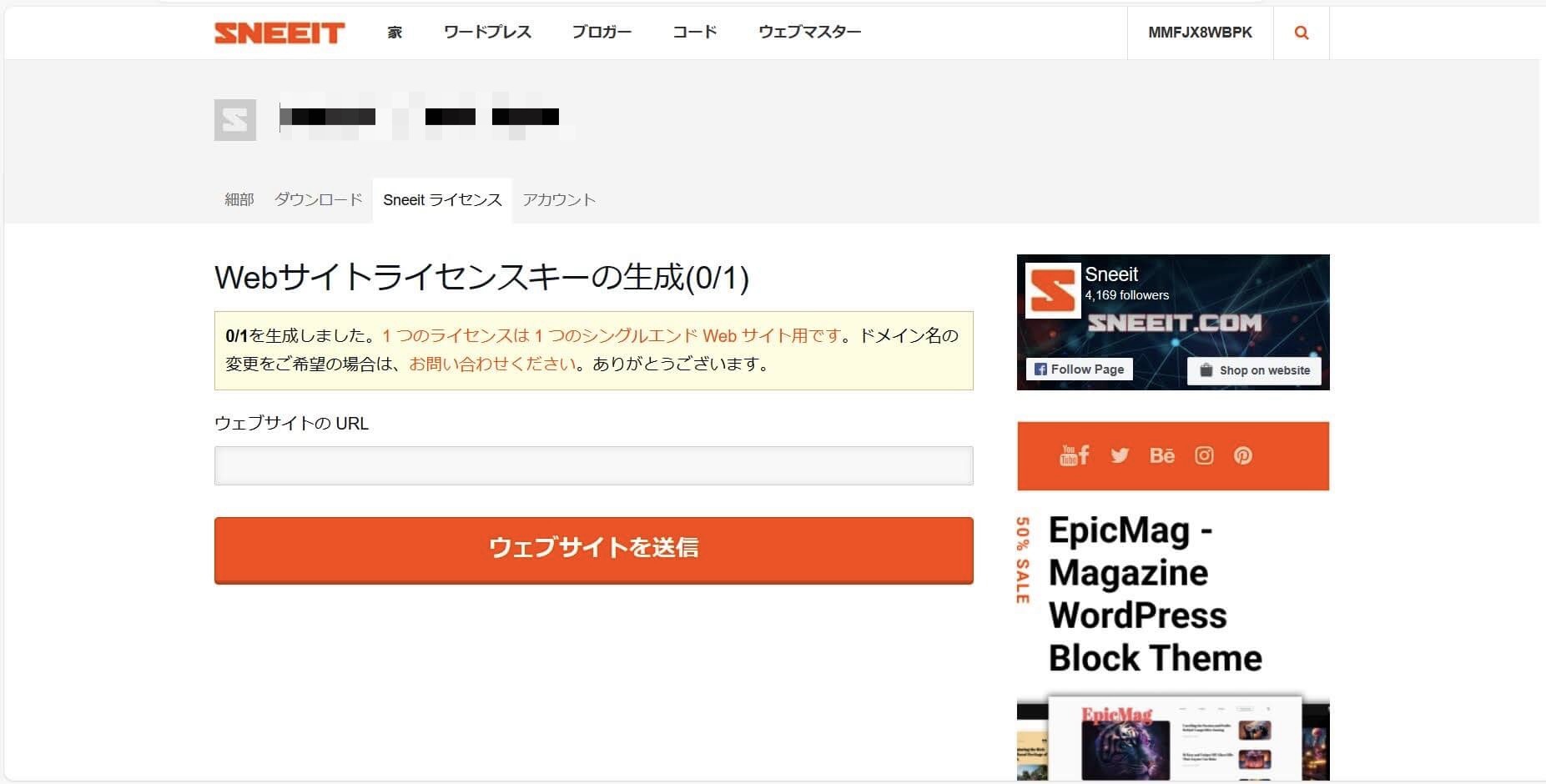Click the Sneeit Facebook page logo thumbnail
The image size is (1546, 784).
[1053, 290]
